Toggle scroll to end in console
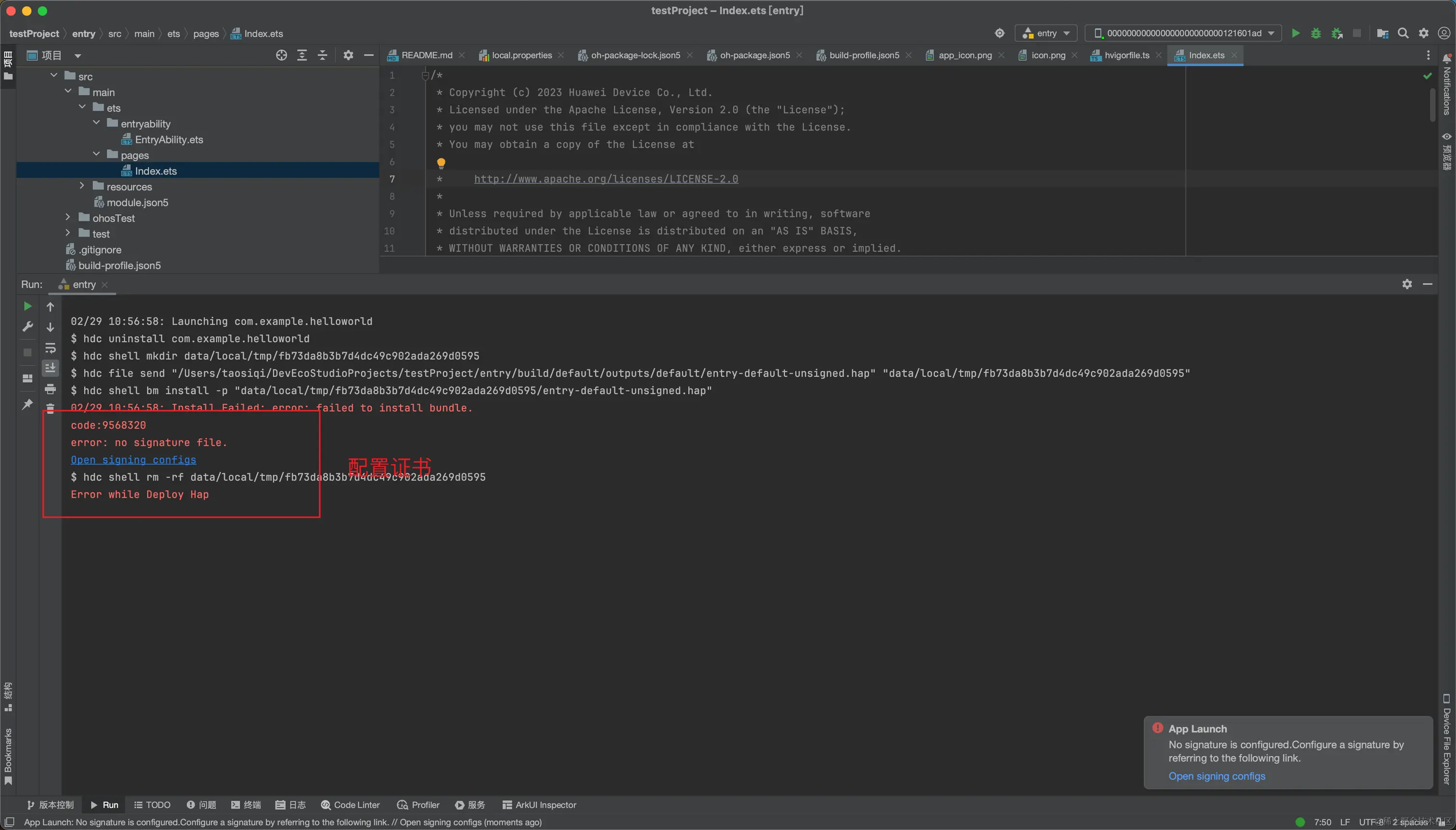This screenshot has height=830, width=1456. (x=50, y=368)
